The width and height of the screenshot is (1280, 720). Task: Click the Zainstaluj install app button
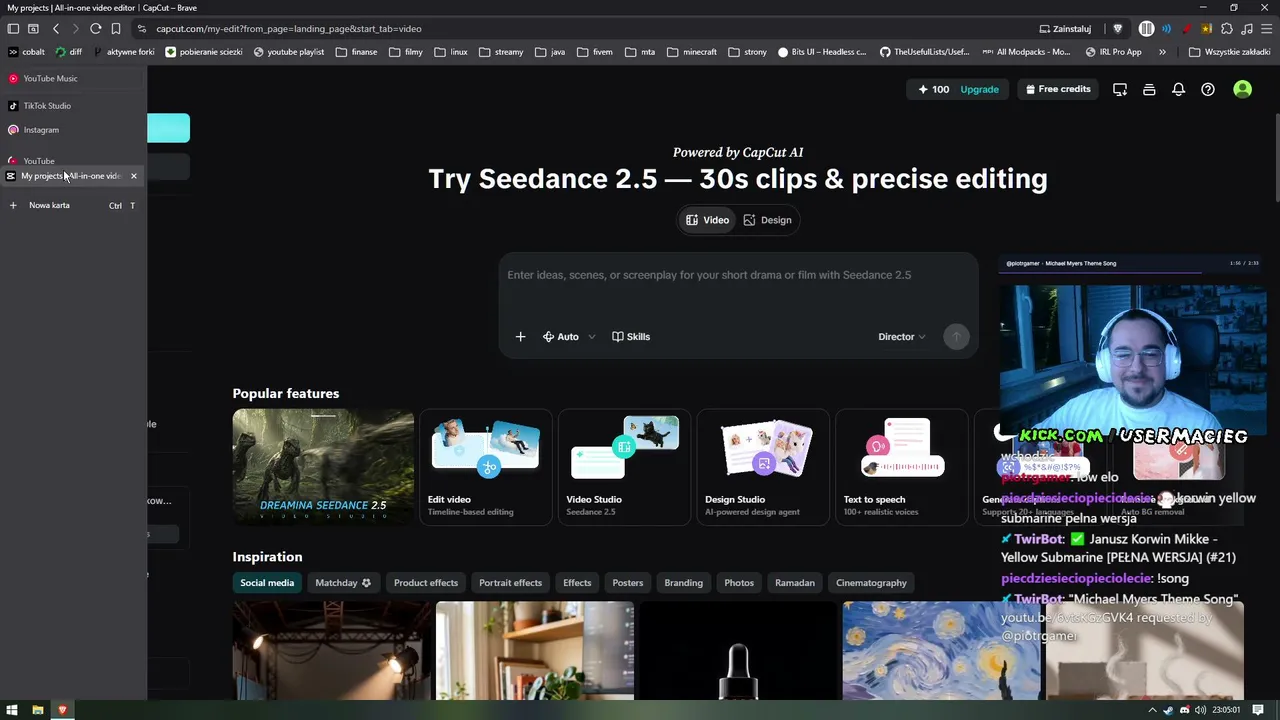pos(1066,29)
